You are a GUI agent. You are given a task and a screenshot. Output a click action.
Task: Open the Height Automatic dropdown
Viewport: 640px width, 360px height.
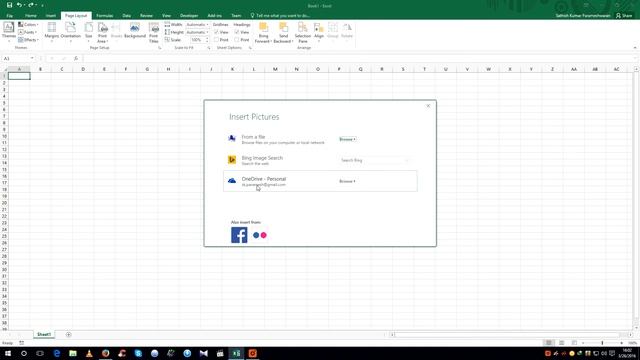point(197,32)
